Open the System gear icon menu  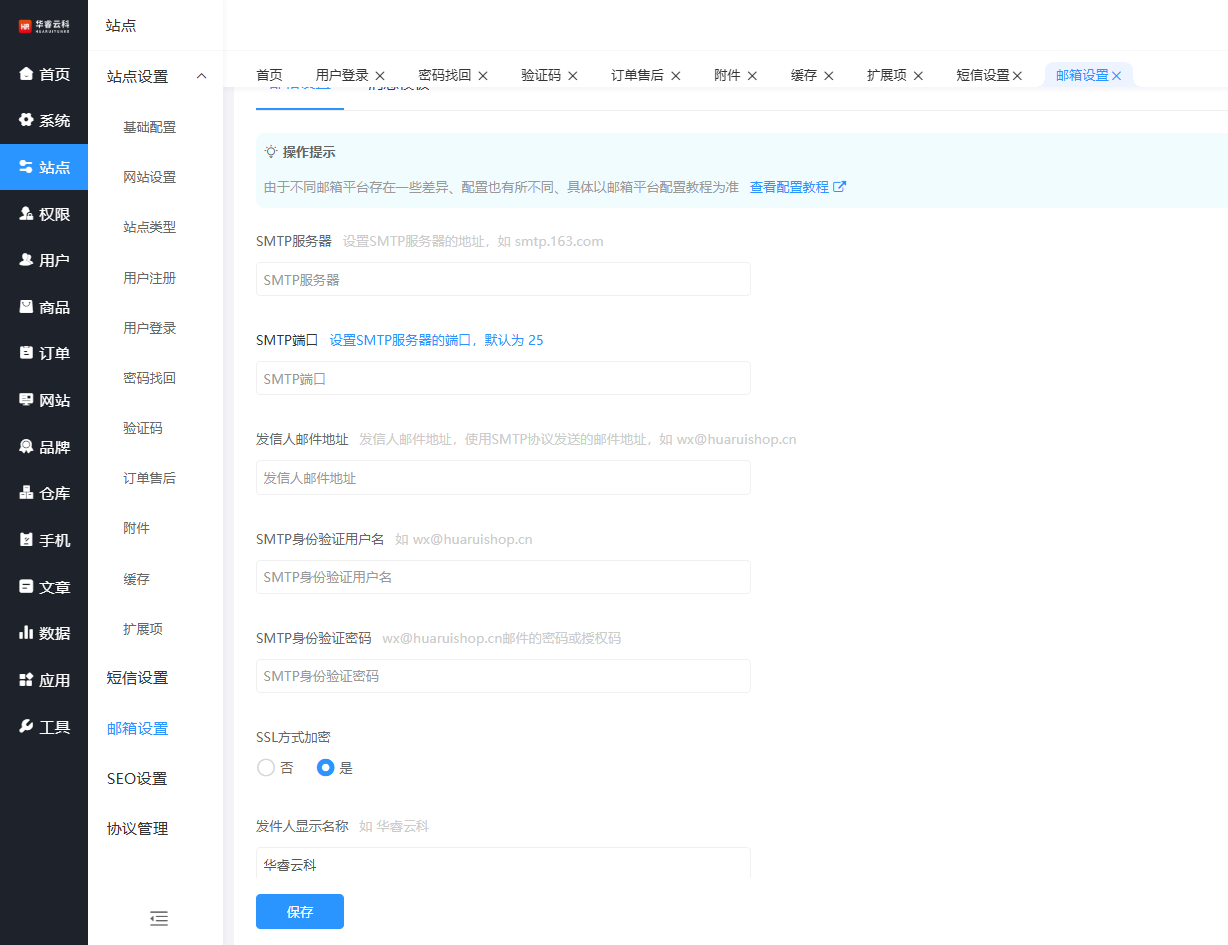pyautogui.click(x=26, y=120)
